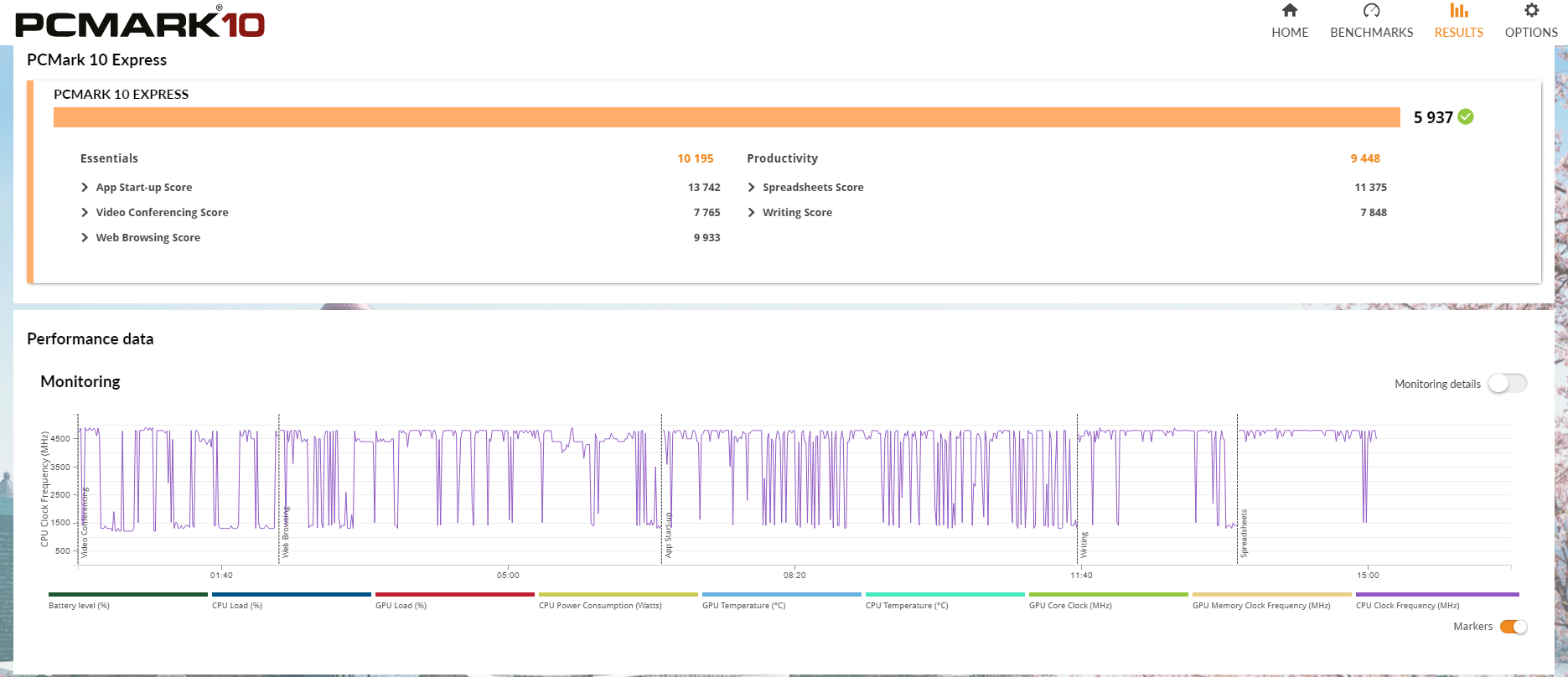Click the Web Browsing chart marker
Screen dimensions: 1568x677
click(x=286, y=533)
